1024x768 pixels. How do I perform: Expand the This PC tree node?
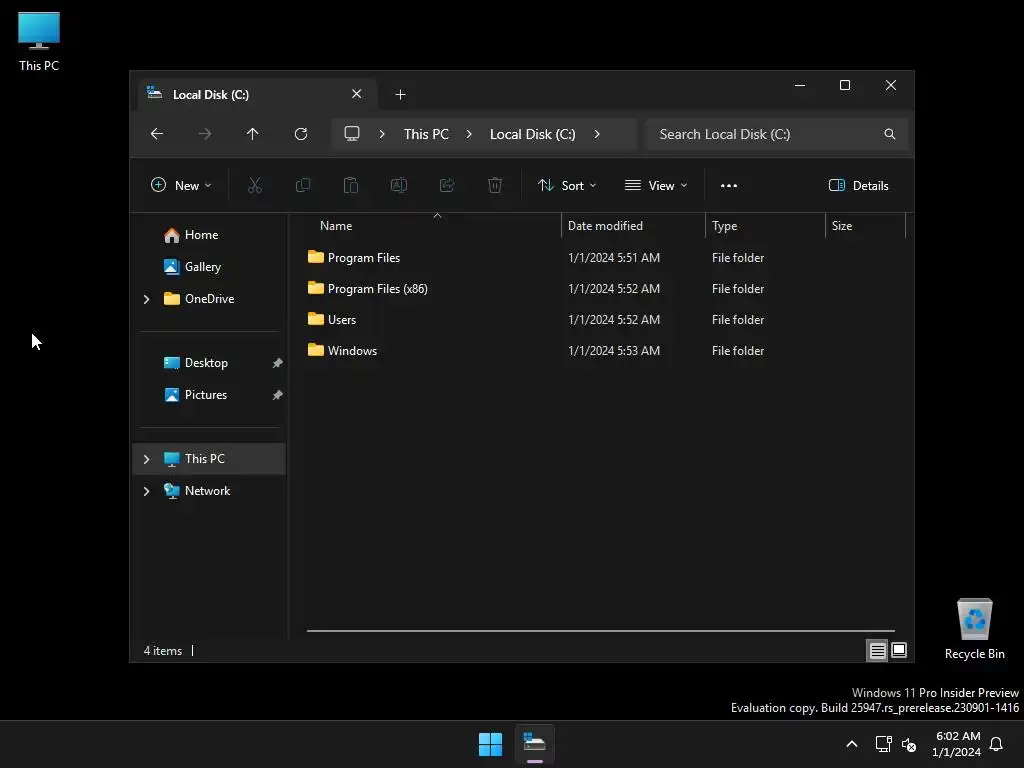click(146, 459)
